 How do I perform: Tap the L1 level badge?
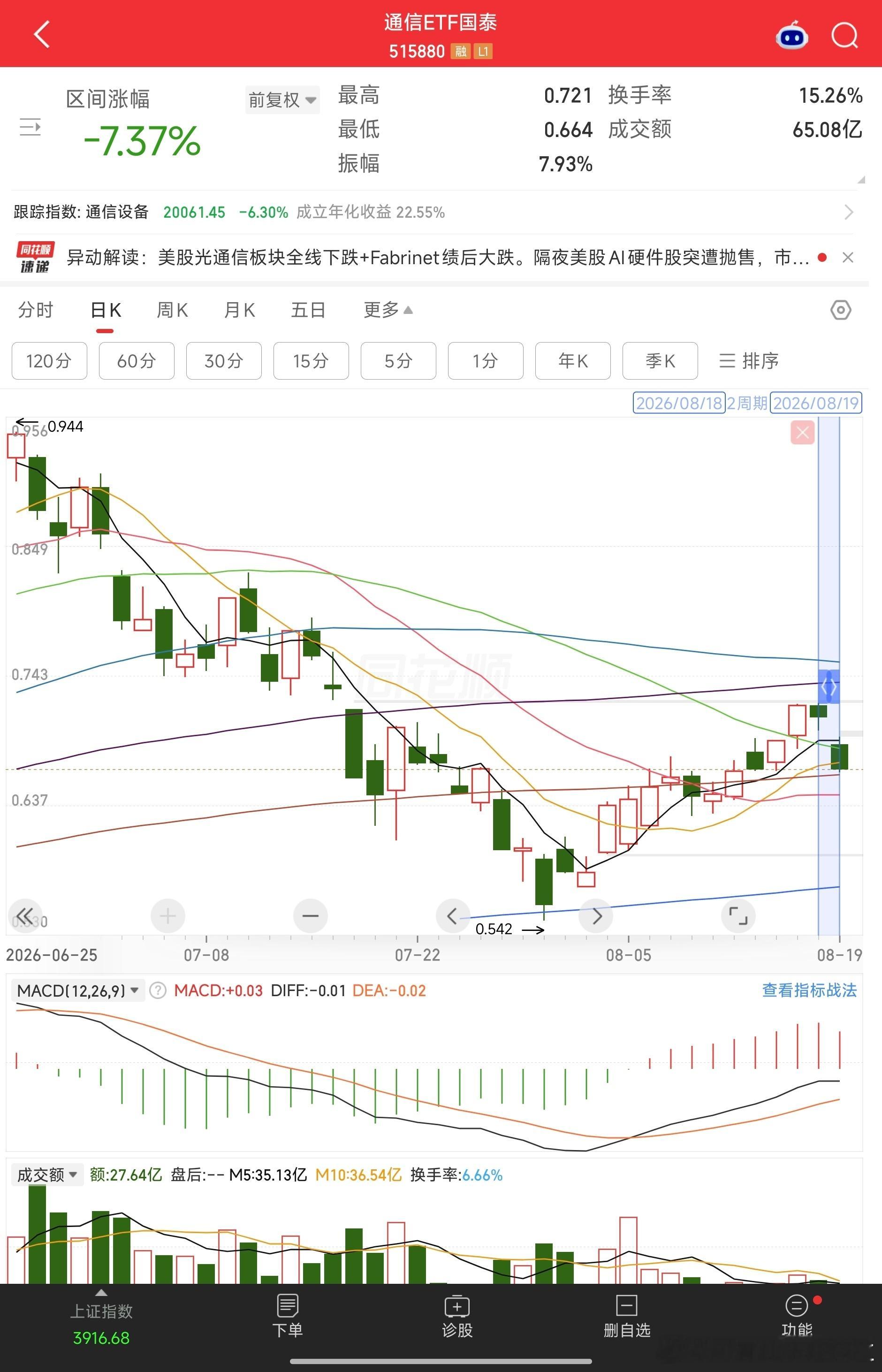click(x=483, y=52)
